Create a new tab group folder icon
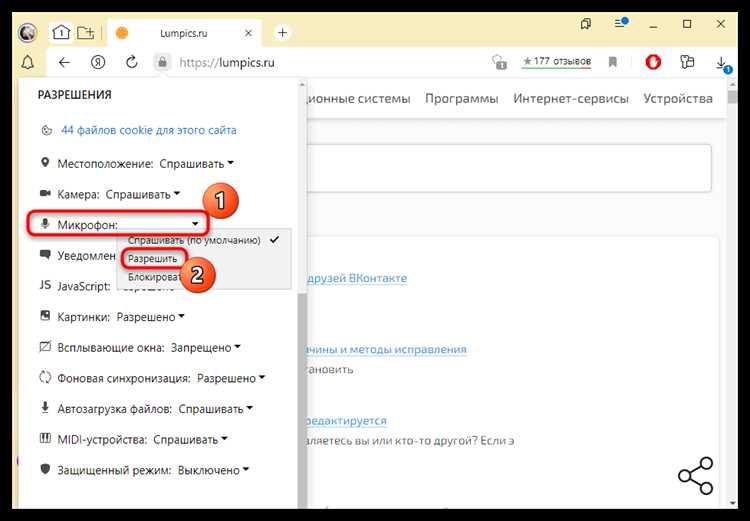Image resolution: width=750 pixels, height=521 pixels. point(86,33)
